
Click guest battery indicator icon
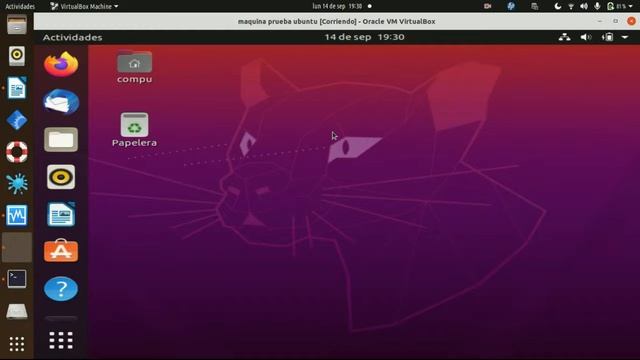[607, 37]
